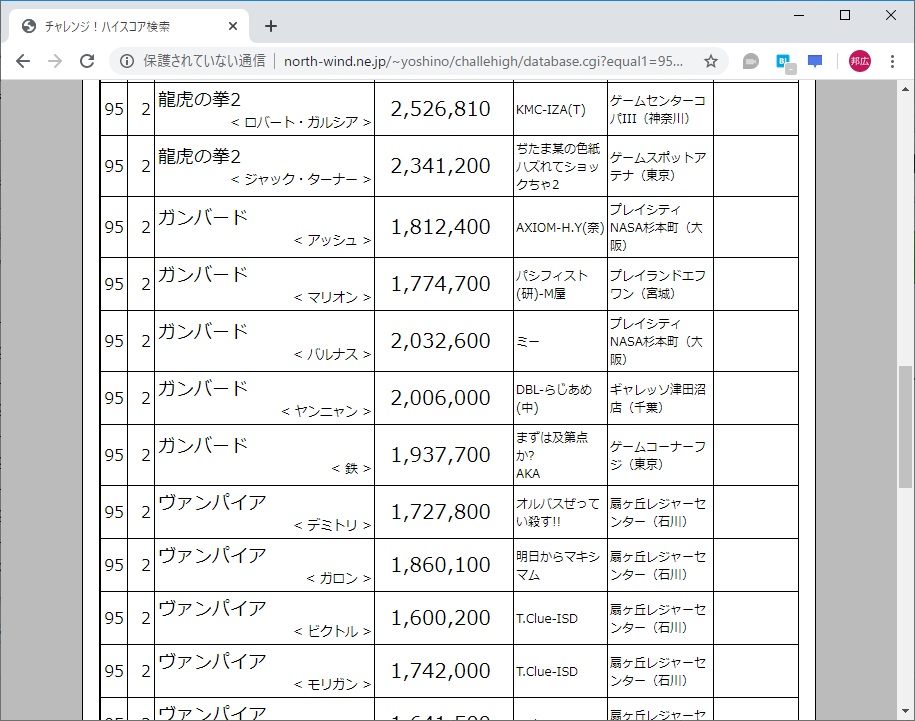Click the 宮城 link for プレイランドエフワン
Image resolution: width=915 pixels, height=721 pixels.
point(658,293)
